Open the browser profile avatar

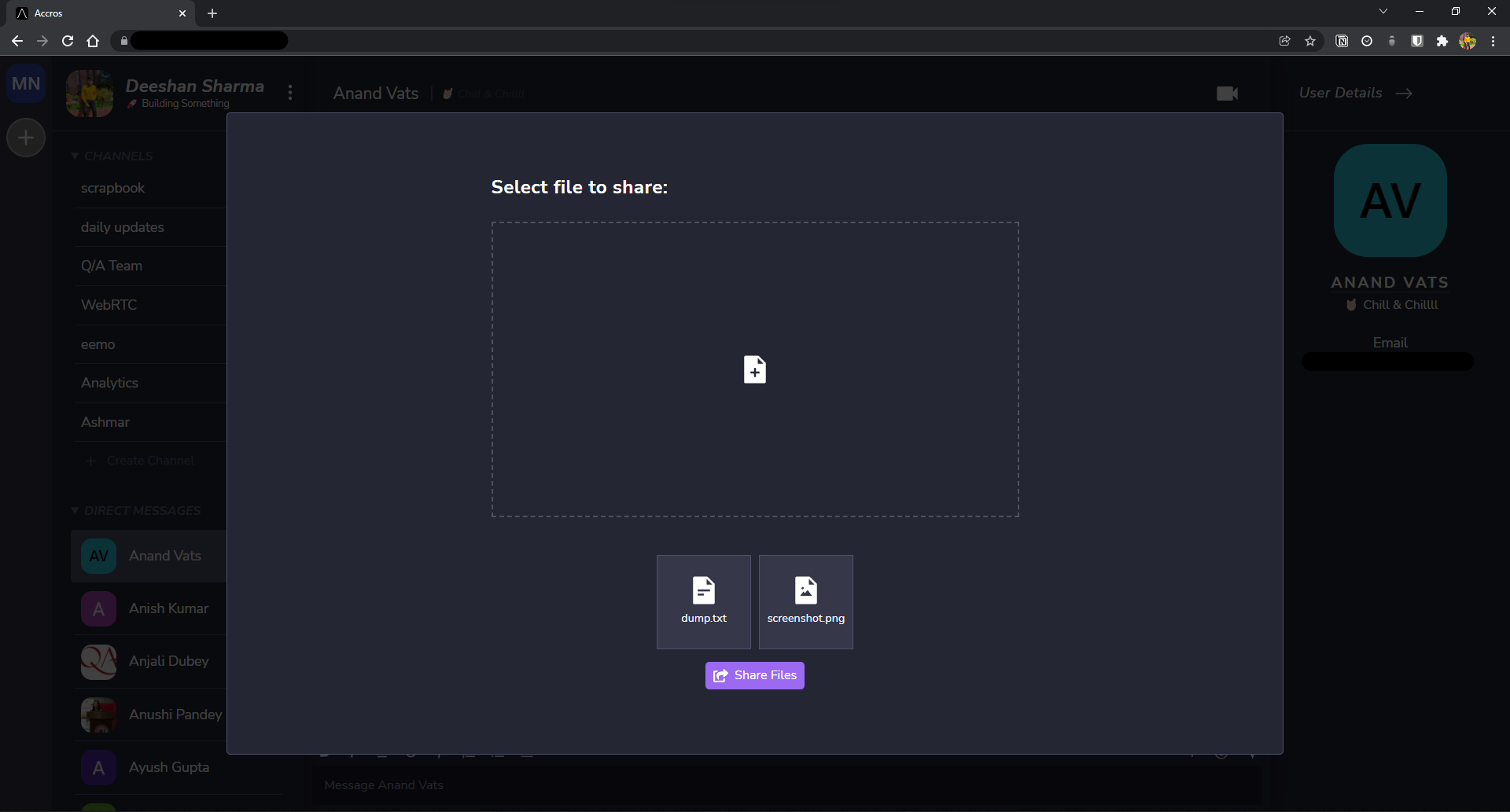tap(1468, 40)
